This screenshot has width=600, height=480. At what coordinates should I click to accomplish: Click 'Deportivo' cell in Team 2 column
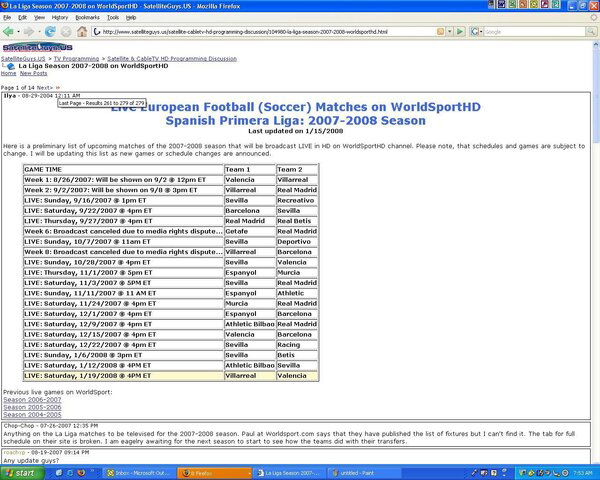coord(297,242)
